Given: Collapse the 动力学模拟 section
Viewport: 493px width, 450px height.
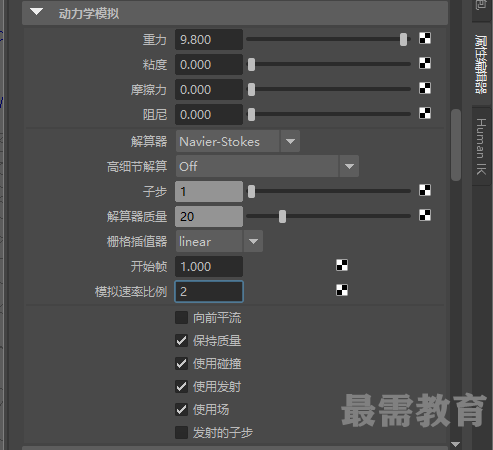Looking at the screenshot, I should click(36, 12).
